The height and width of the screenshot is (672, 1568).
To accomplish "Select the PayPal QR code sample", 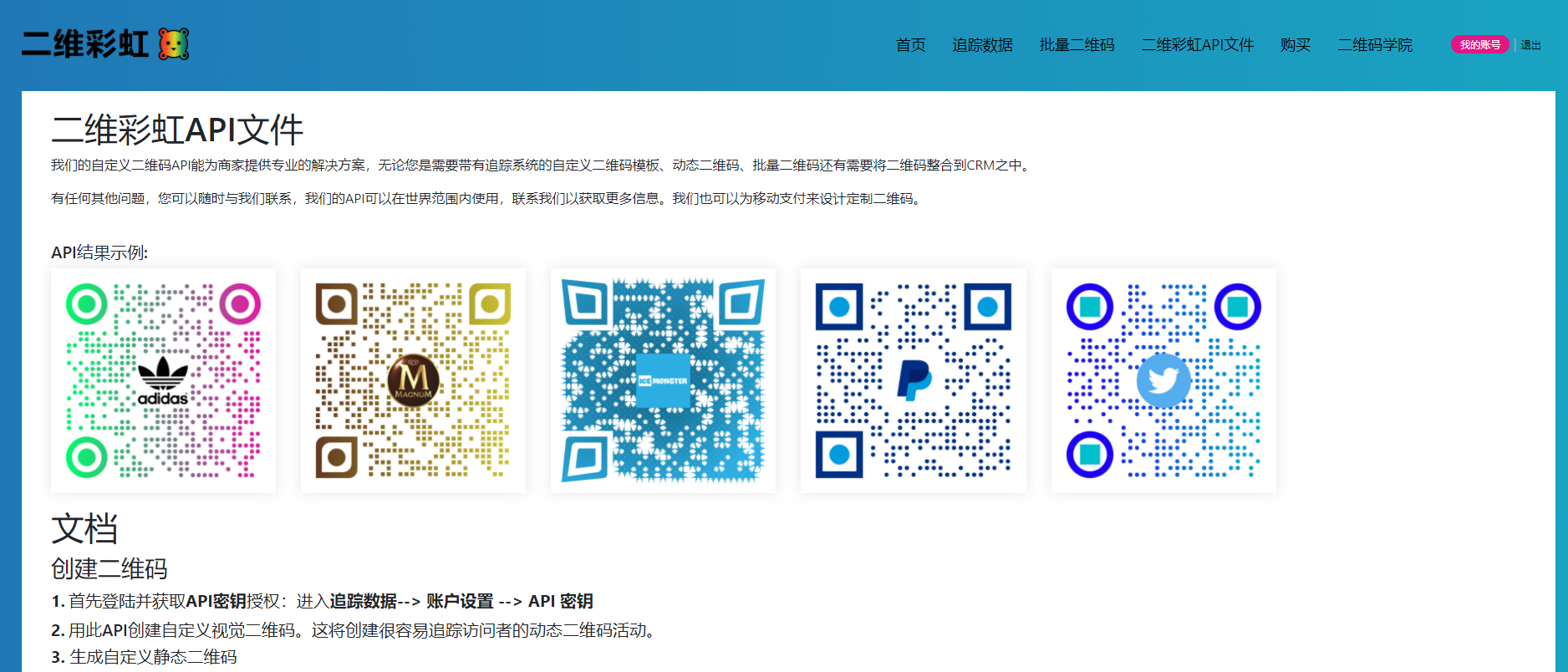I will (914, 380).
